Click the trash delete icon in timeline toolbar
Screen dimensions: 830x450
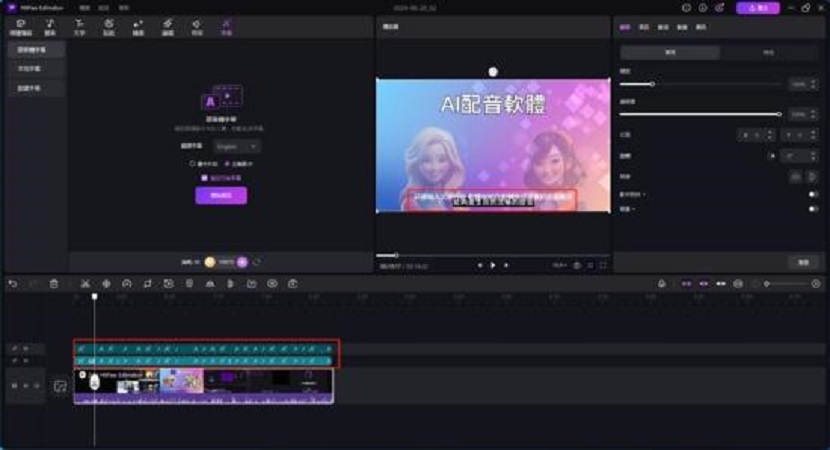tap(54, 284)
